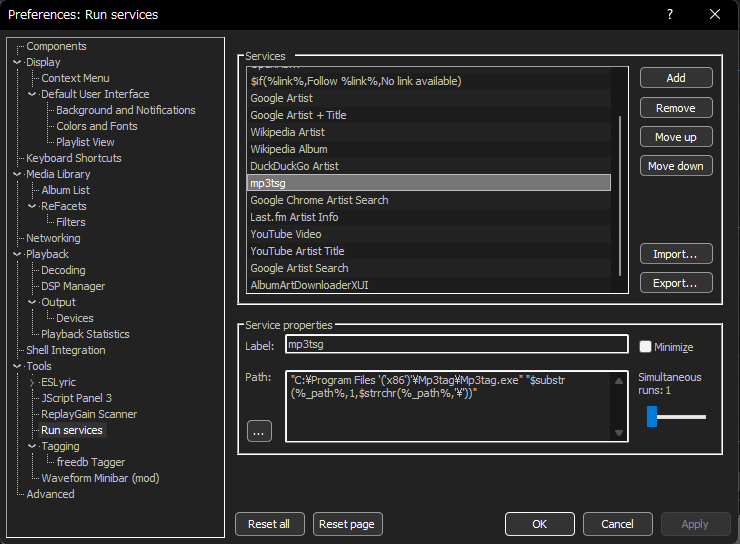Open the ReplayGain Scanner page
The height and width of the screenshot is (544, 740).
pyautogui.click(x=89, y=414)
